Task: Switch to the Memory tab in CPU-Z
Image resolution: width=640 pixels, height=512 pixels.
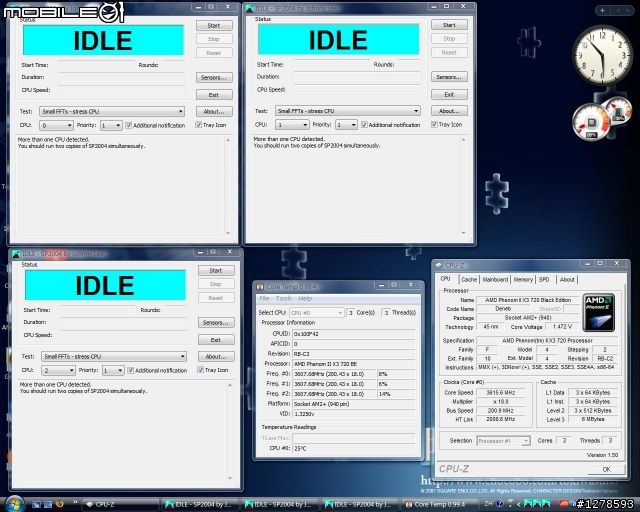Action: click(x=523, y=280)
